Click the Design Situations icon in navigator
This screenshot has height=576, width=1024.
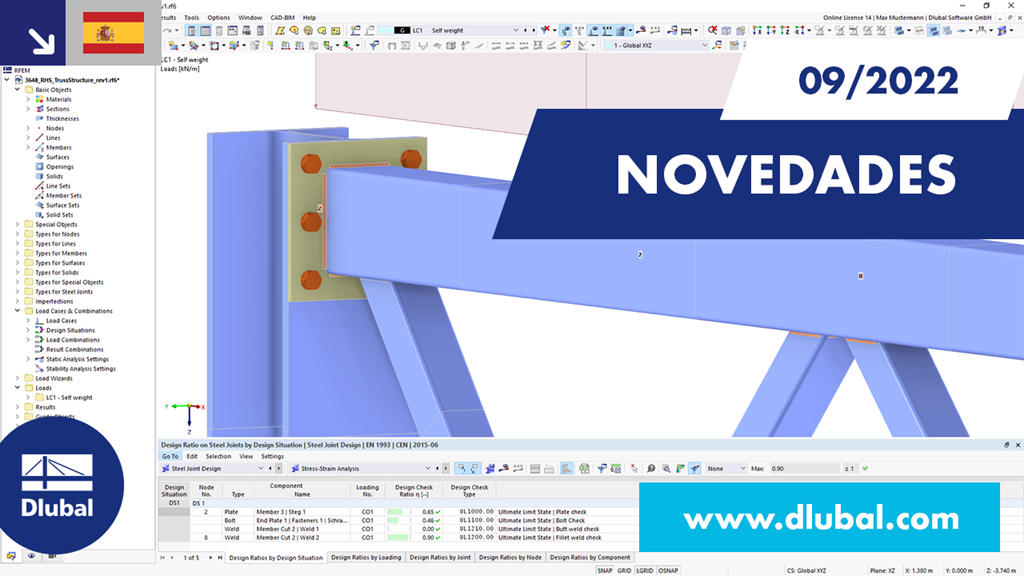coord(39,330)
